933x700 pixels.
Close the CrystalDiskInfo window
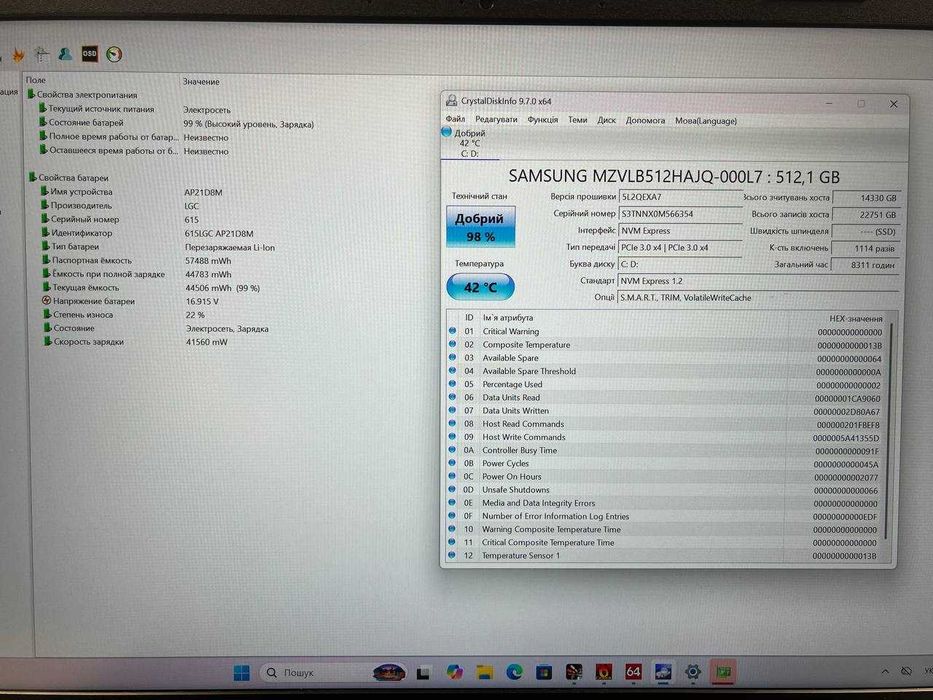[893, 104]
